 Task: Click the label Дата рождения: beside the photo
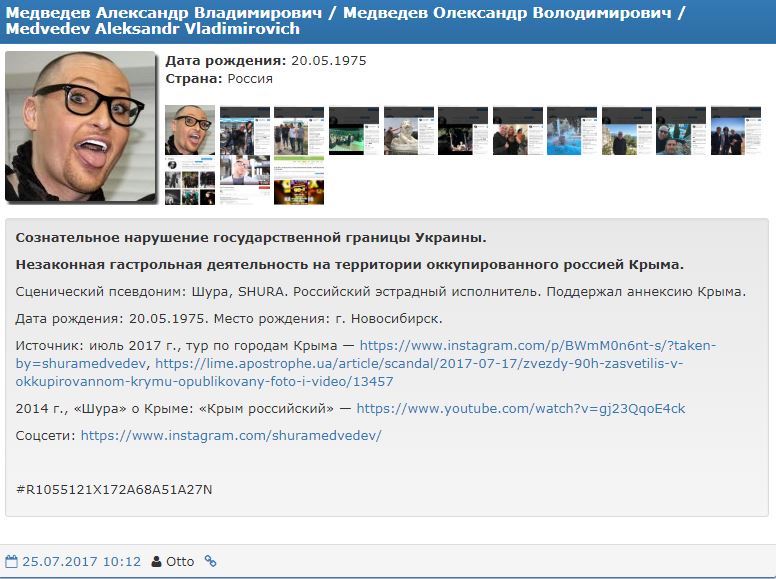point(226,61)
